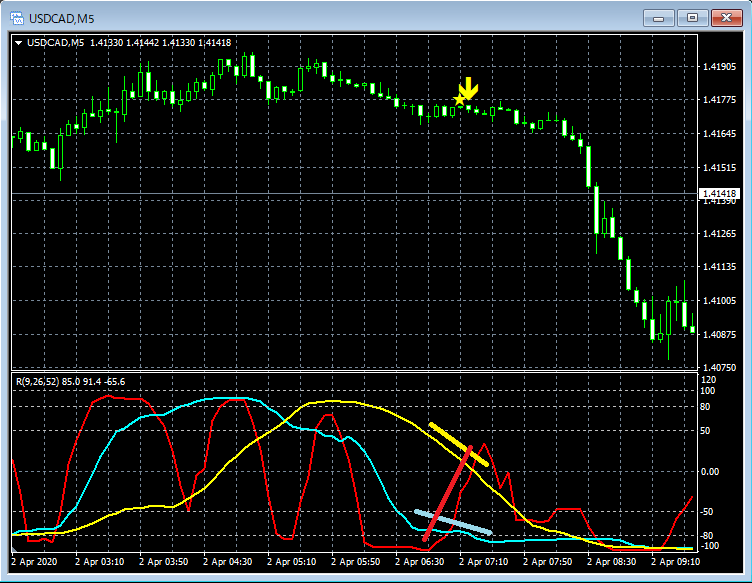Viewport: 752px width, 583px height.
Task: Click the indicator scale value 100
Action: pos(709,392)
